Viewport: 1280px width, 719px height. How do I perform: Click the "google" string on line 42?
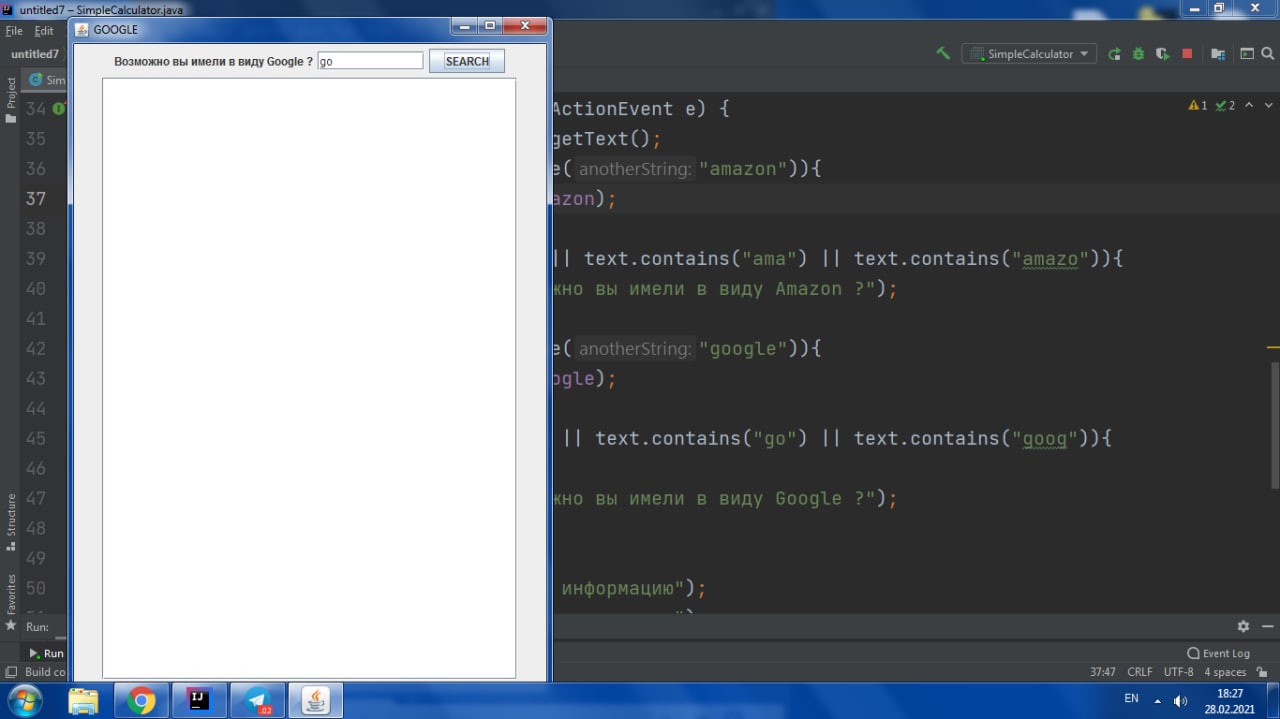point(743,348)
